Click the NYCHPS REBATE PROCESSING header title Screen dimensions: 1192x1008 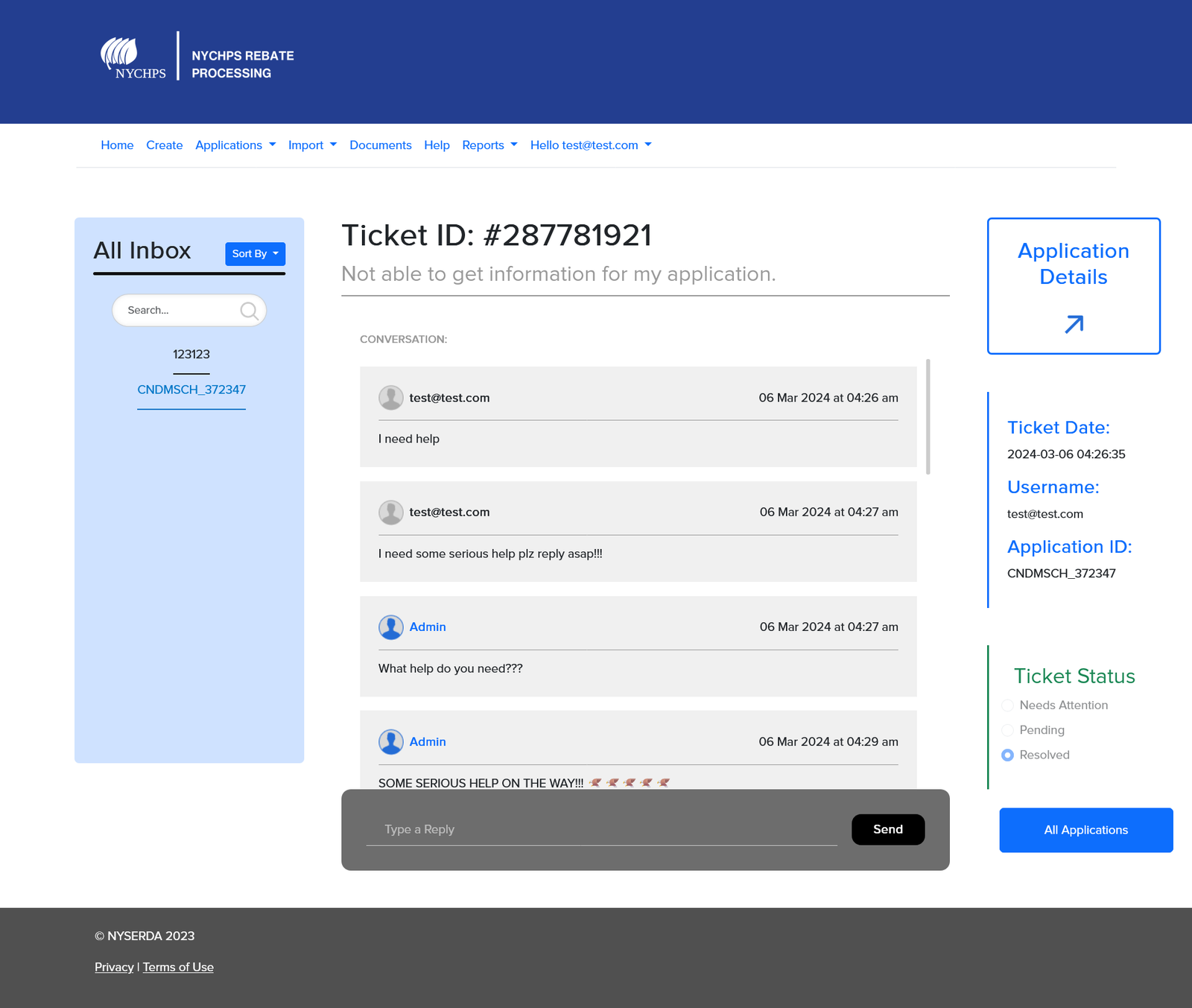(243, 65)
